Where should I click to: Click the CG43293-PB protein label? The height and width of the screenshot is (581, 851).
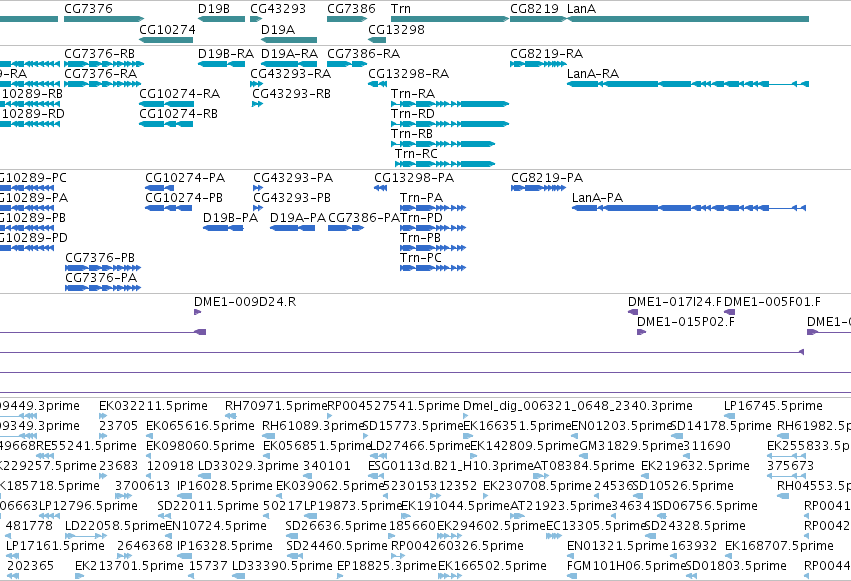[x=292, y=198]
